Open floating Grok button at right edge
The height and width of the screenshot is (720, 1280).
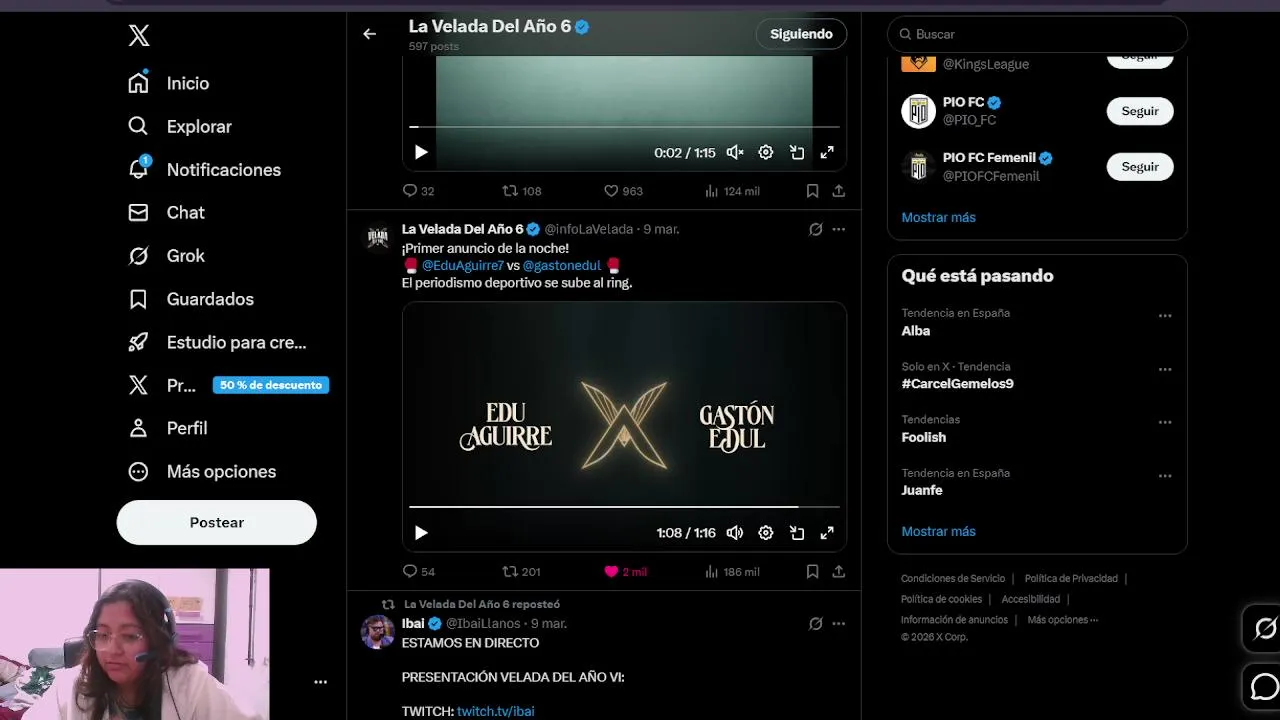click(1264, 628)
